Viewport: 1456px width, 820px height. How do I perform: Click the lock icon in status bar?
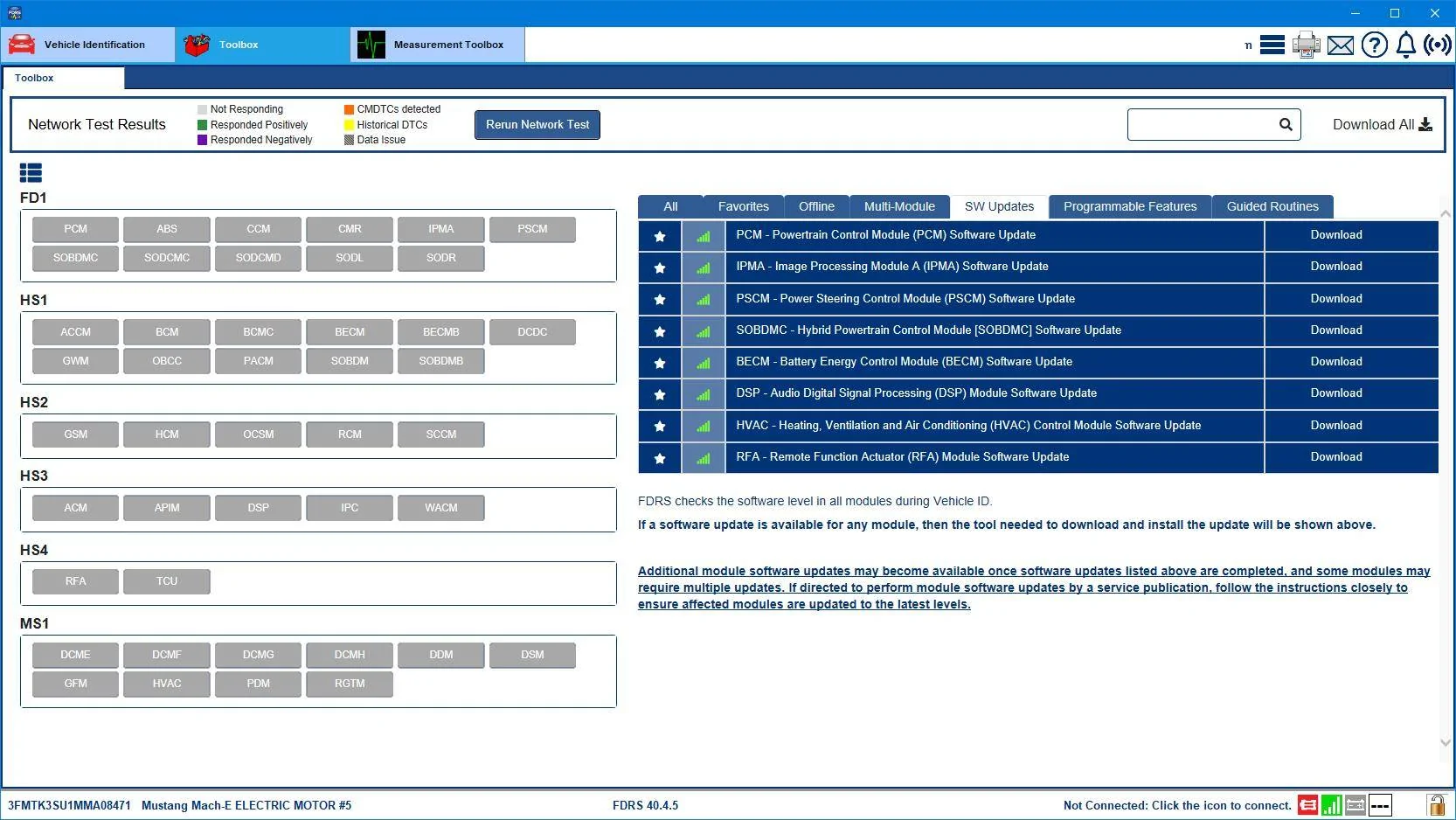(1436, 805)
